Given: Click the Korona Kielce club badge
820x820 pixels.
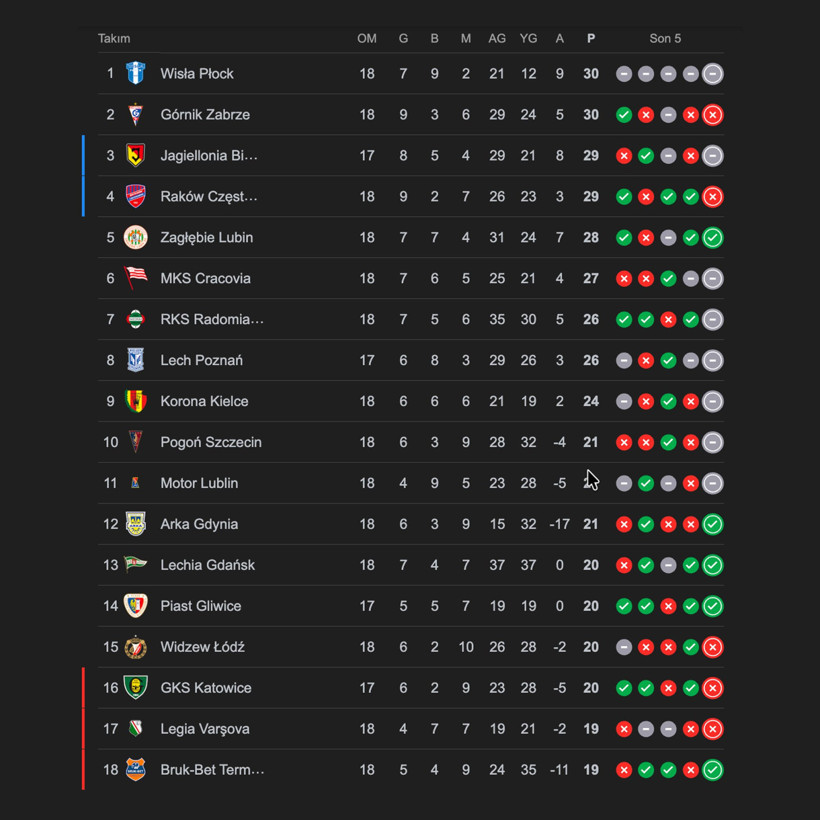Looking at the screenshot, I should [x=136, y=401].
